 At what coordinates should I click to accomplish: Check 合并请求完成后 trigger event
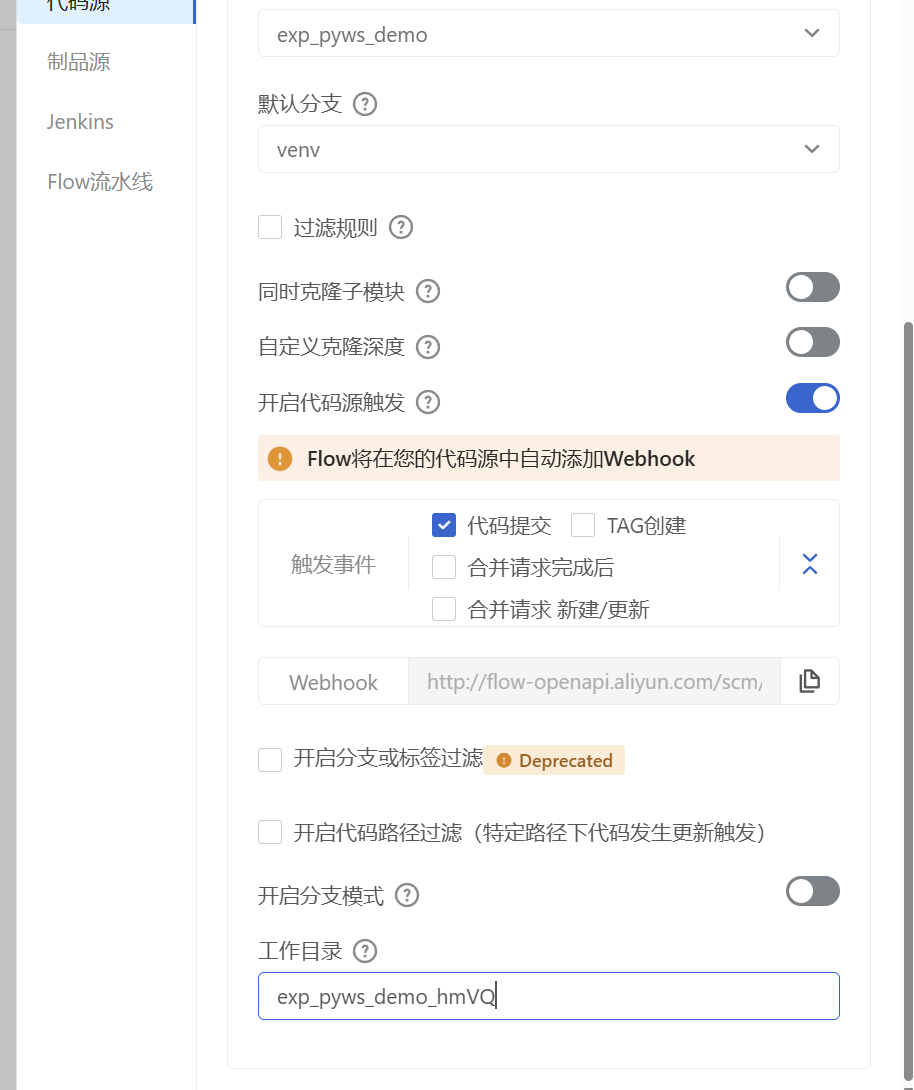444,567
